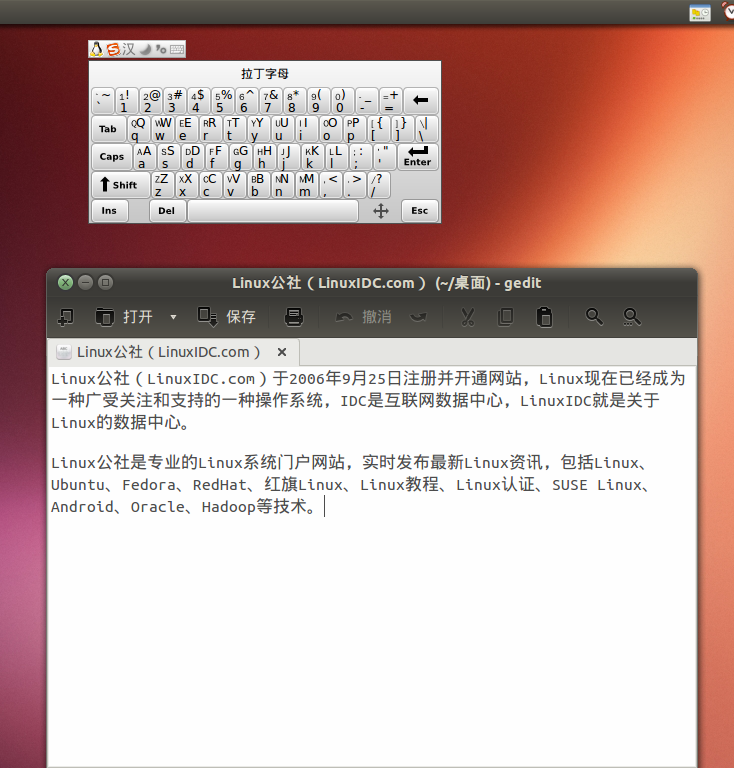
Task: Toggle the Shift key on virtual keyboard
Action: click(120, 185)
